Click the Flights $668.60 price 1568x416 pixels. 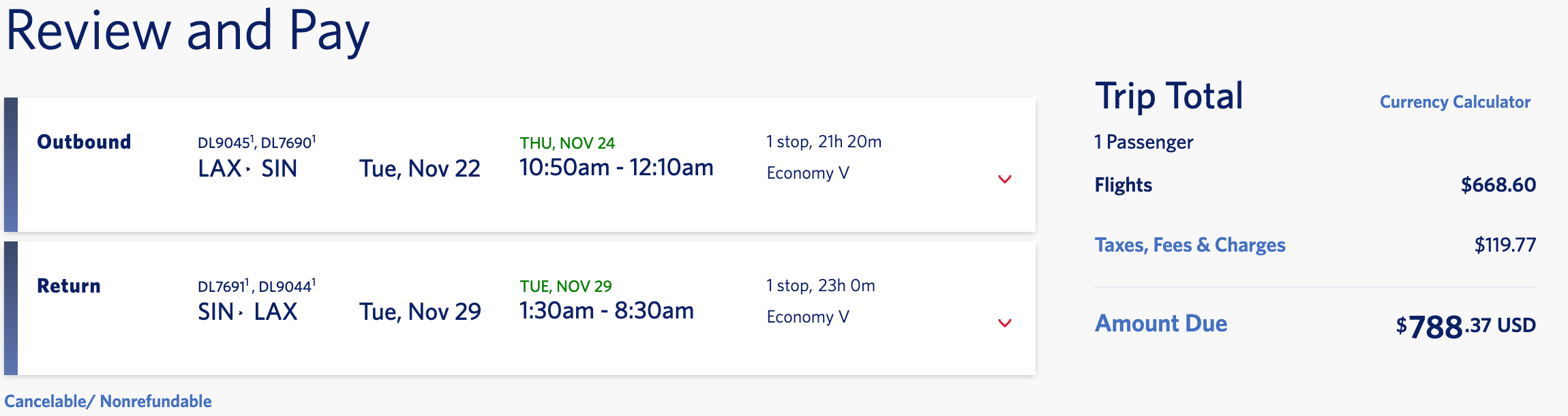(x=1498, y=185)
